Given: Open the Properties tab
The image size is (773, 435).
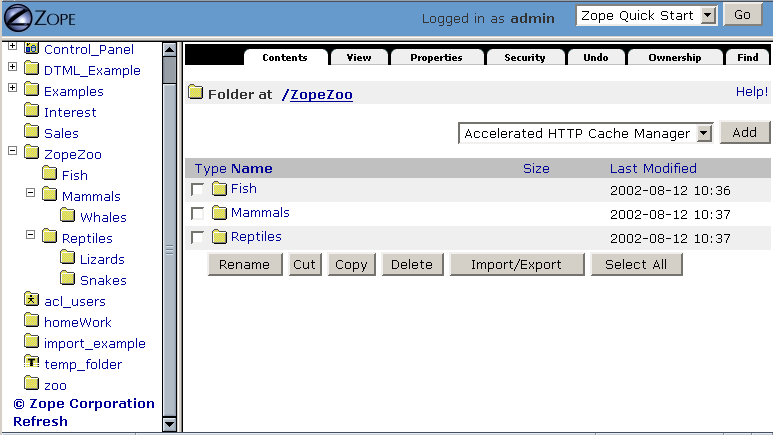Looking at the screenshot, I should click(x=436, y=58).
